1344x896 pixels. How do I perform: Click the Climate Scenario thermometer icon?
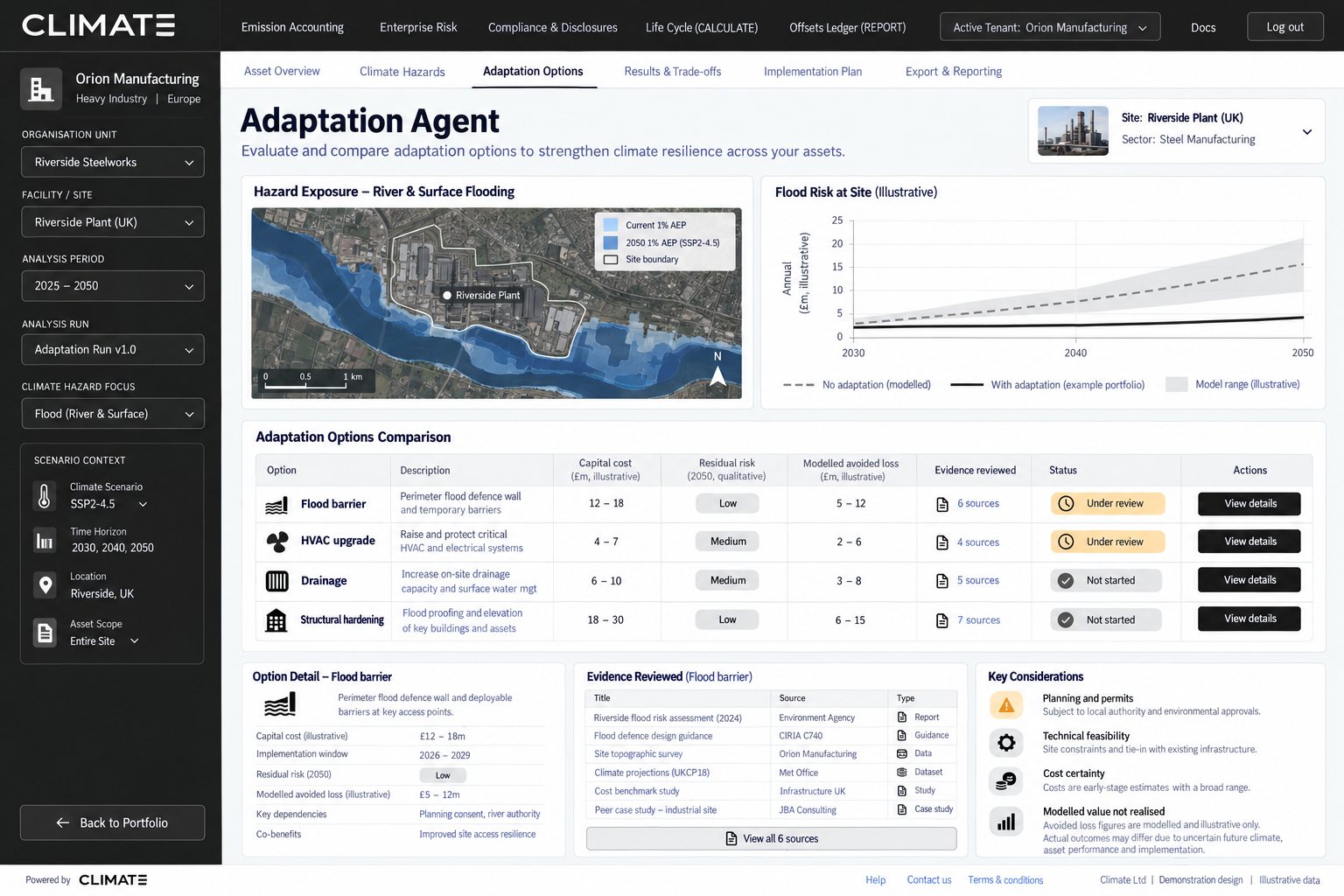45,496
